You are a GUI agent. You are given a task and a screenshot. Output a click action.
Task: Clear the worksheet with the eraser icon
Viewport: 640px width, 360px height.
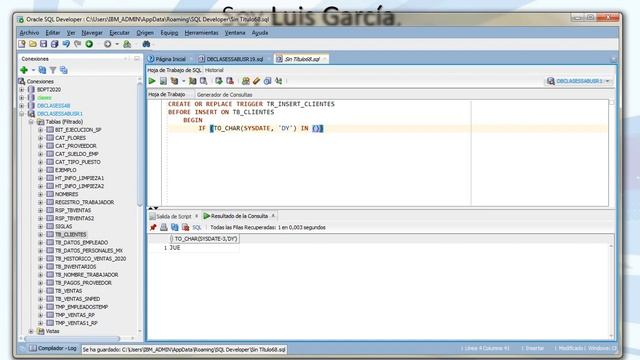[x=256, y=81]
